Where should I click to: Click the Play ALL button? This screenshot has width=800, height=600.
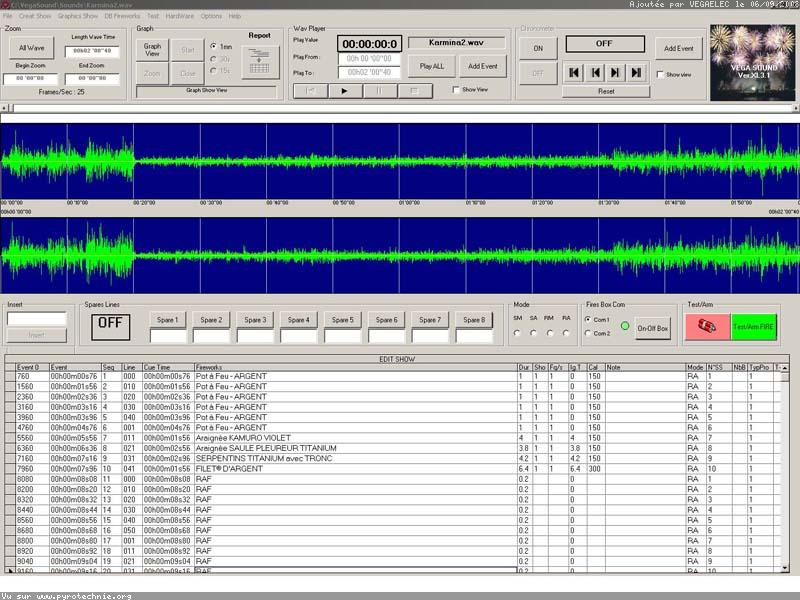[x=432, y=65]
